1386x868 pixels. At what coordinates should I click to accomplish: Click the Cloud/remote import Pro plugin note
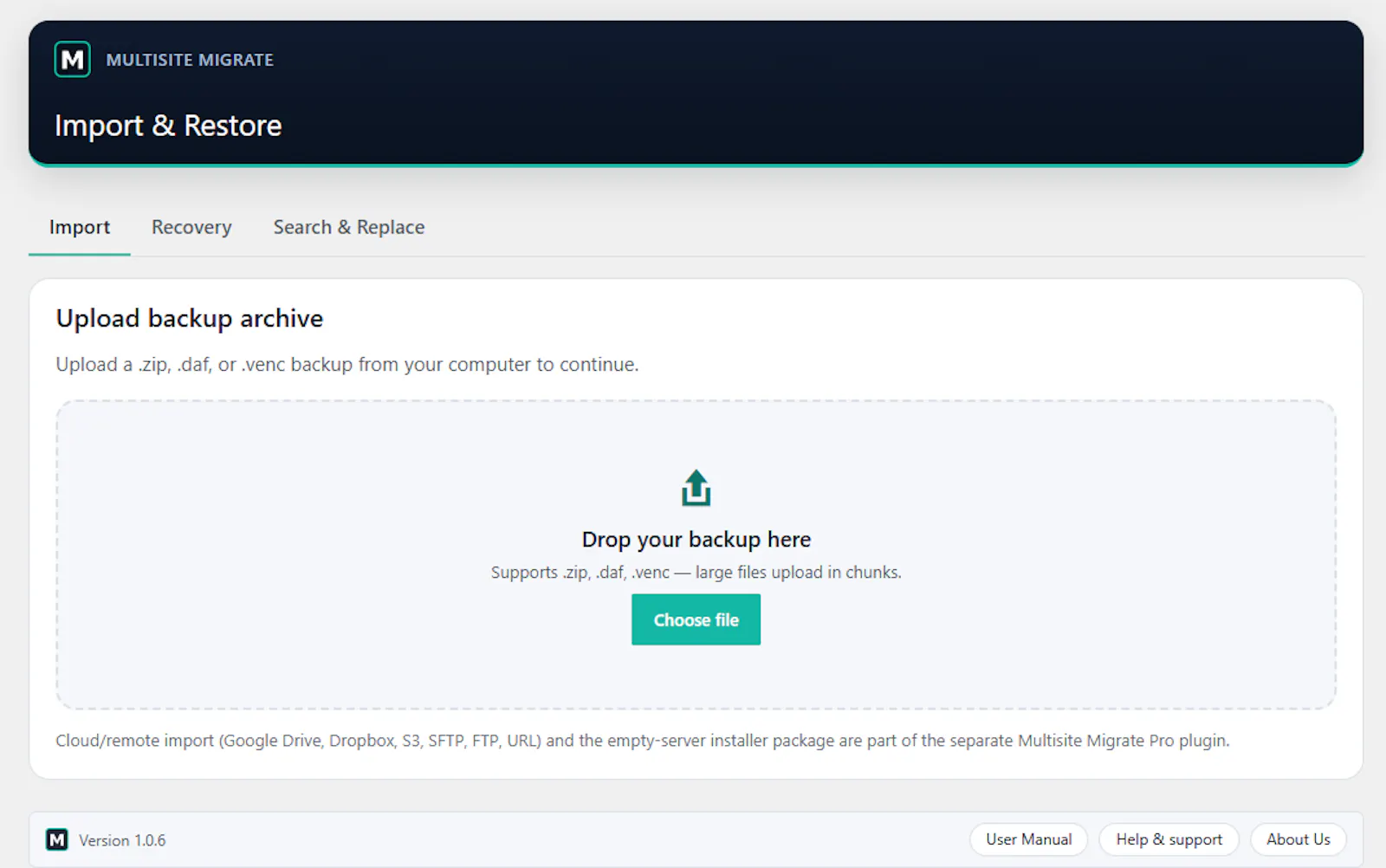(643, 741)
